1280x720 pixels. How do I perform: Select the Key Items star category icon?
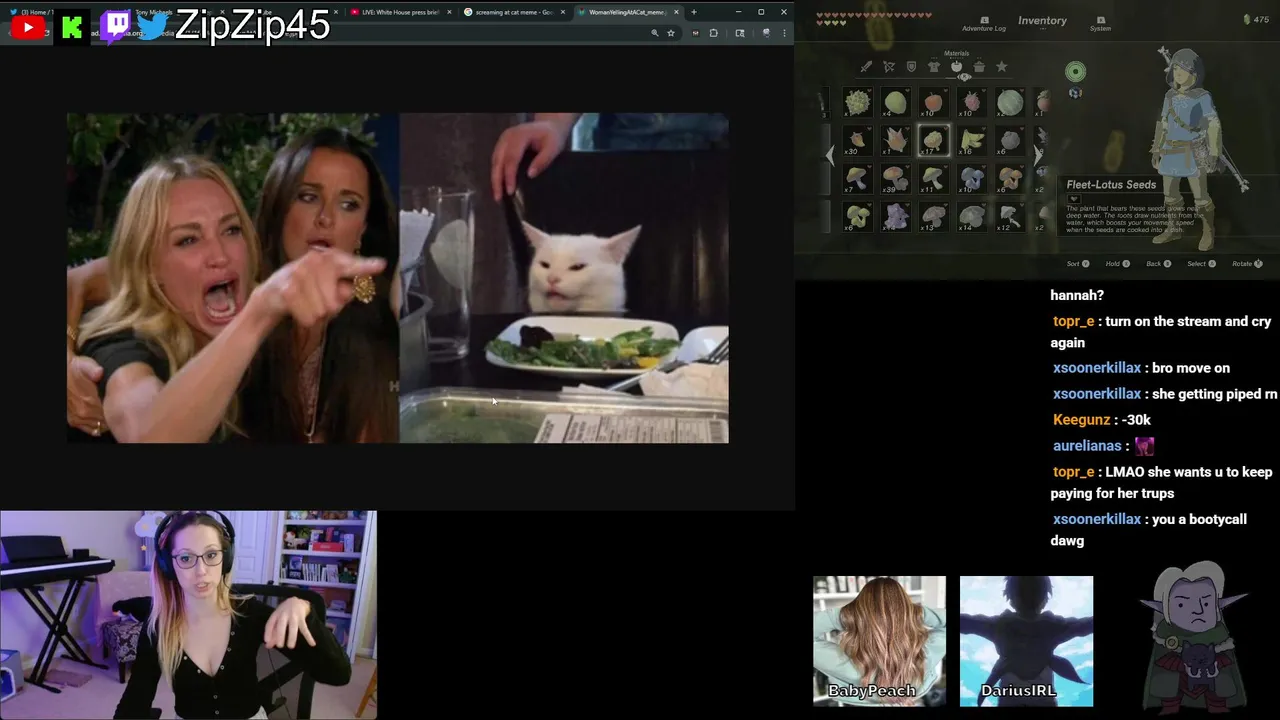point(1002,67)
